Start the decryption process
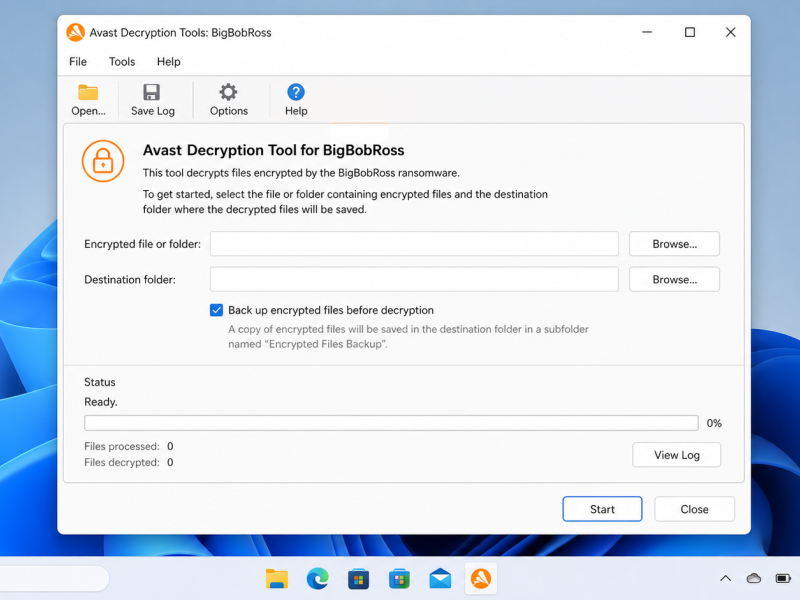 602,509
